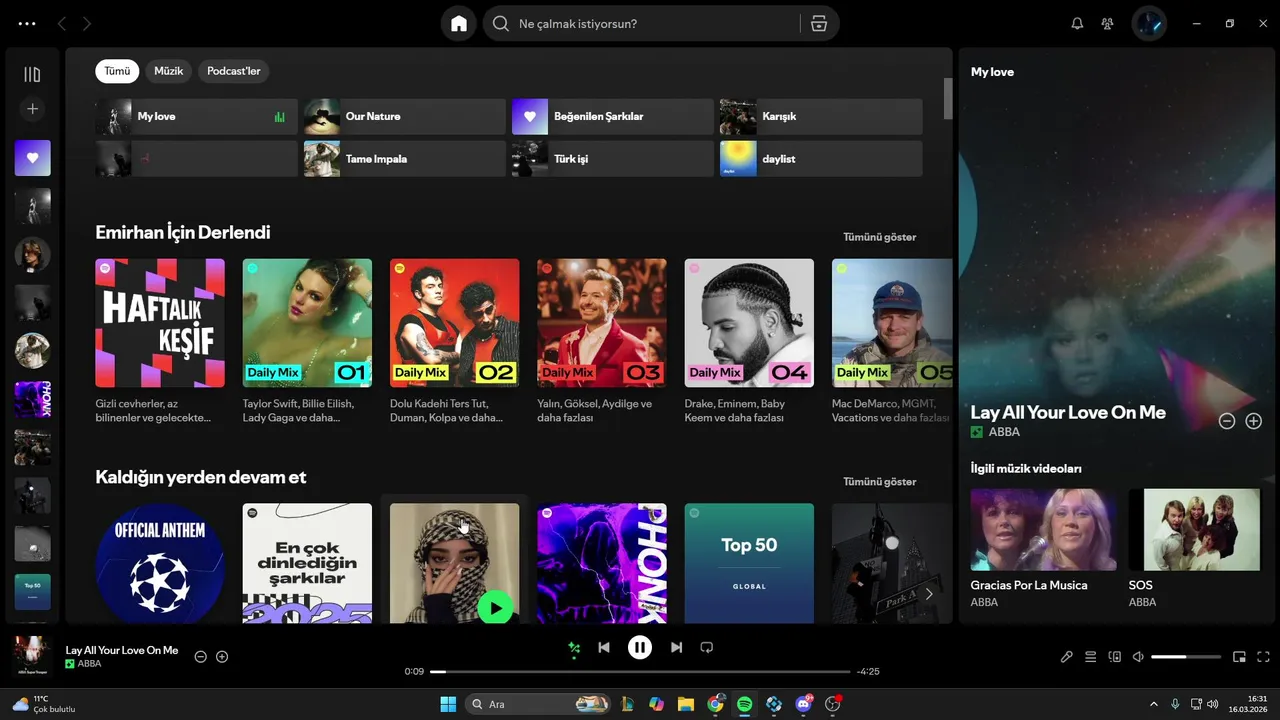Expand Your Library sidebar
The width and height of the screenshot is (1280, 720).
coord(32,74)
